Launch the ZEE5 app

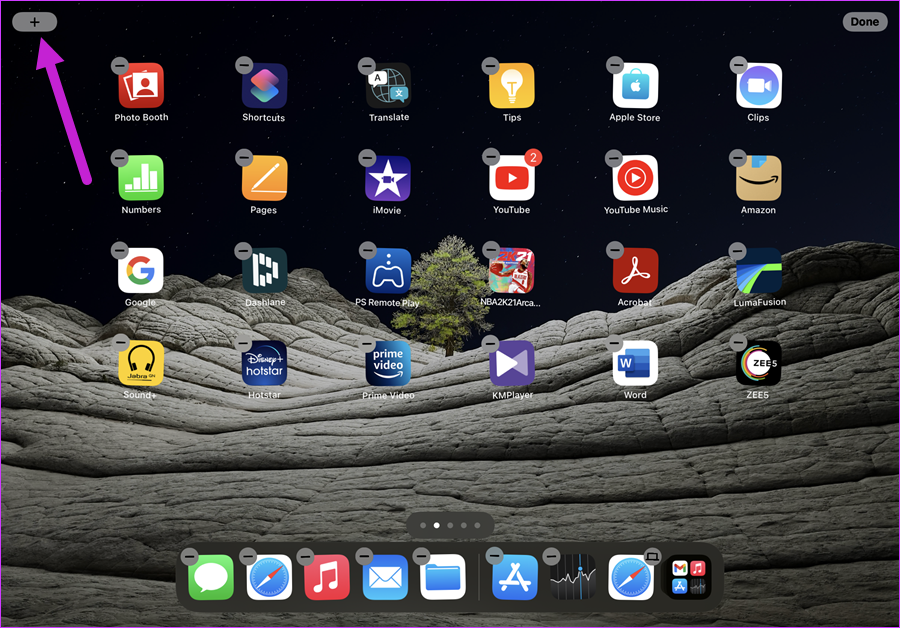coord(759,363)
